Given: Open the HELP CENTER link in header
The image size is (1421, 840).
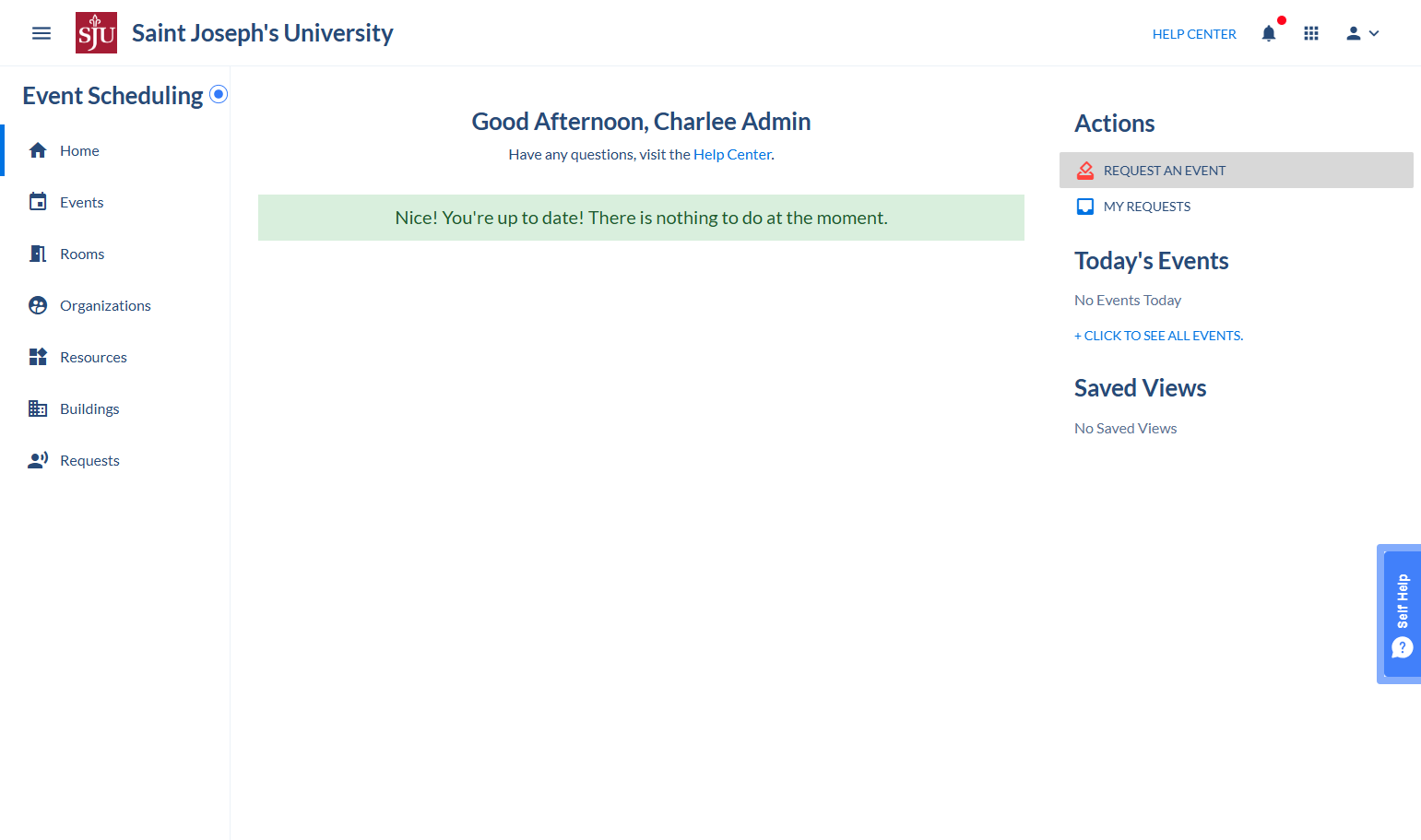Looking at the screenshot, I should point(1194,34).
